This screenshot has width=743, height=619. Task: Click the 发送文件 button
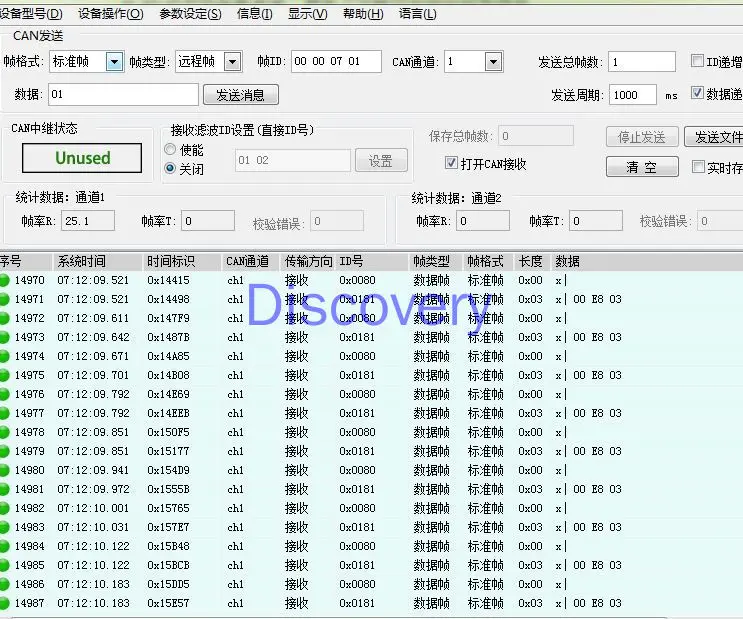click(x=714, y=137)
